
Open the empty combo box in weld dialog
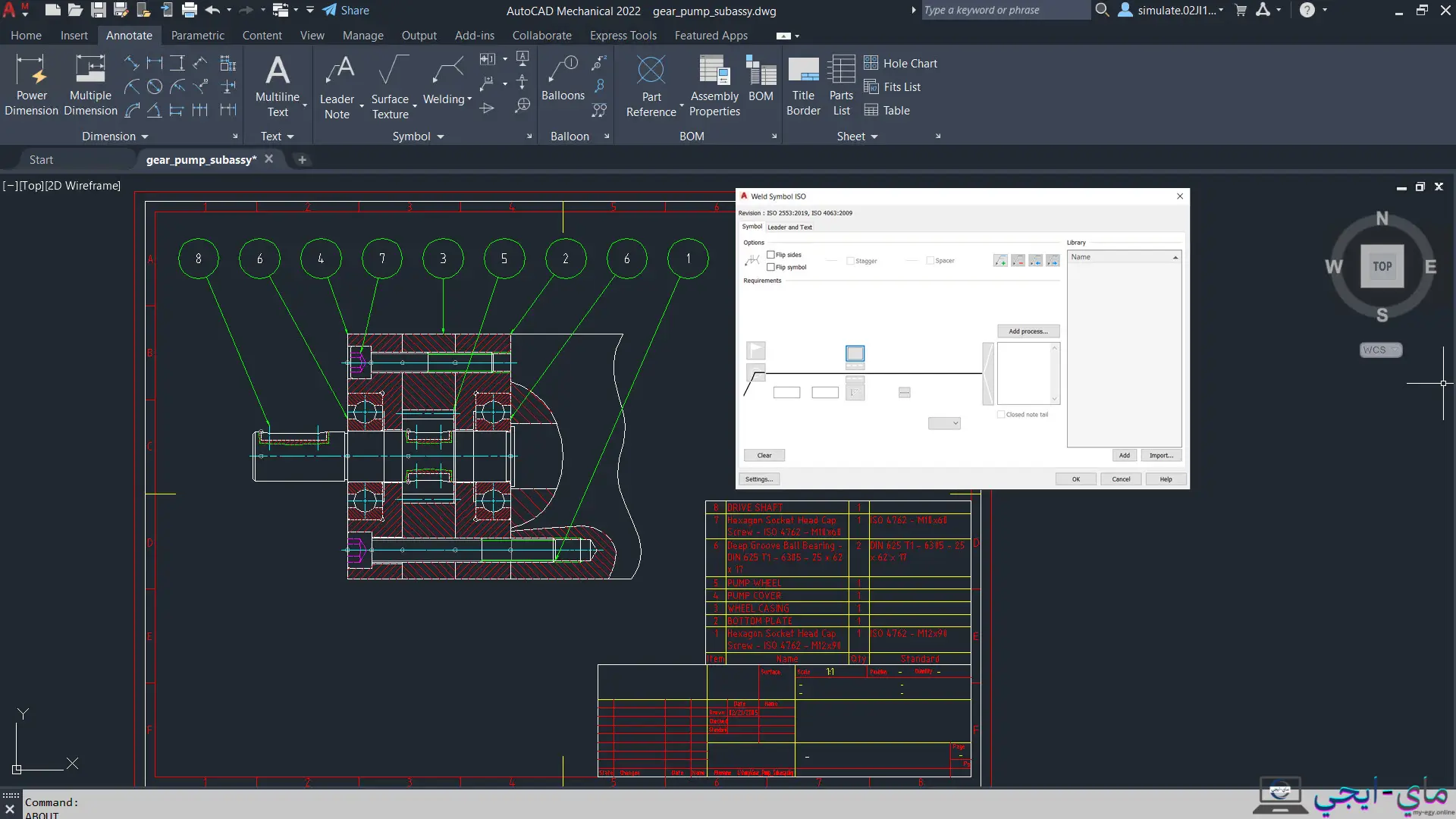(x=944, y=423)
